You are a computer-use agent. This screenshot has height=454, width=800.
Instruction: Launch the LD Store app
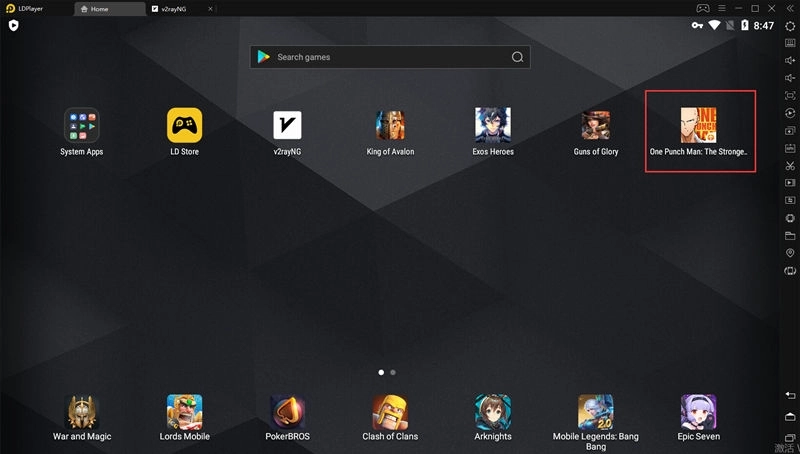(185, 125)
